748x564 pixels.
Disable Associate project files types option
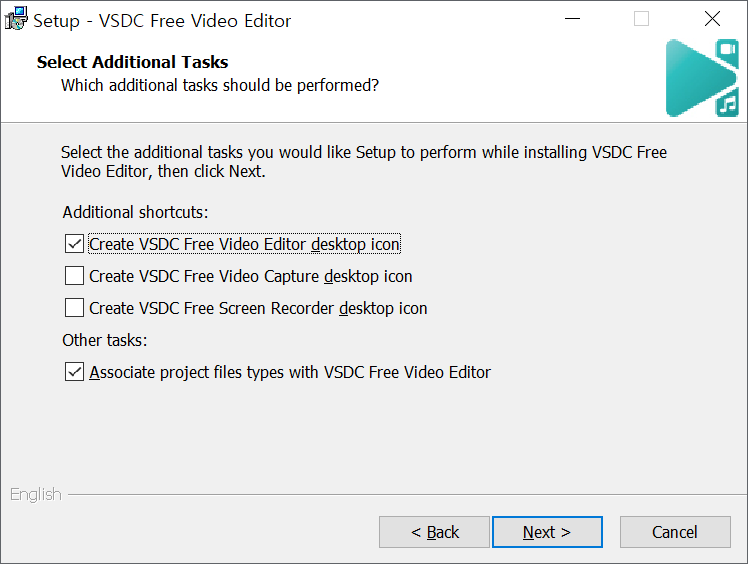[x=75, y=372]
